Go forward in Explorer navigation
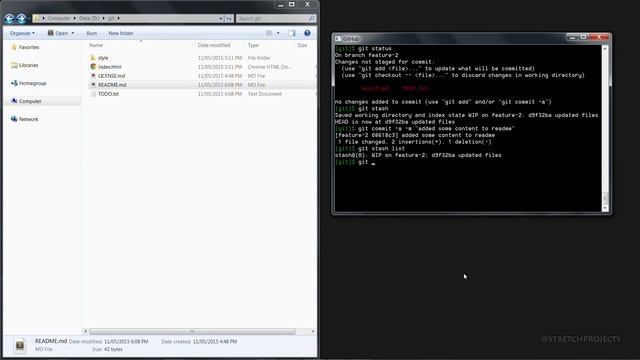This screenshot has height=360, width=640. click(x=21, y=18)
